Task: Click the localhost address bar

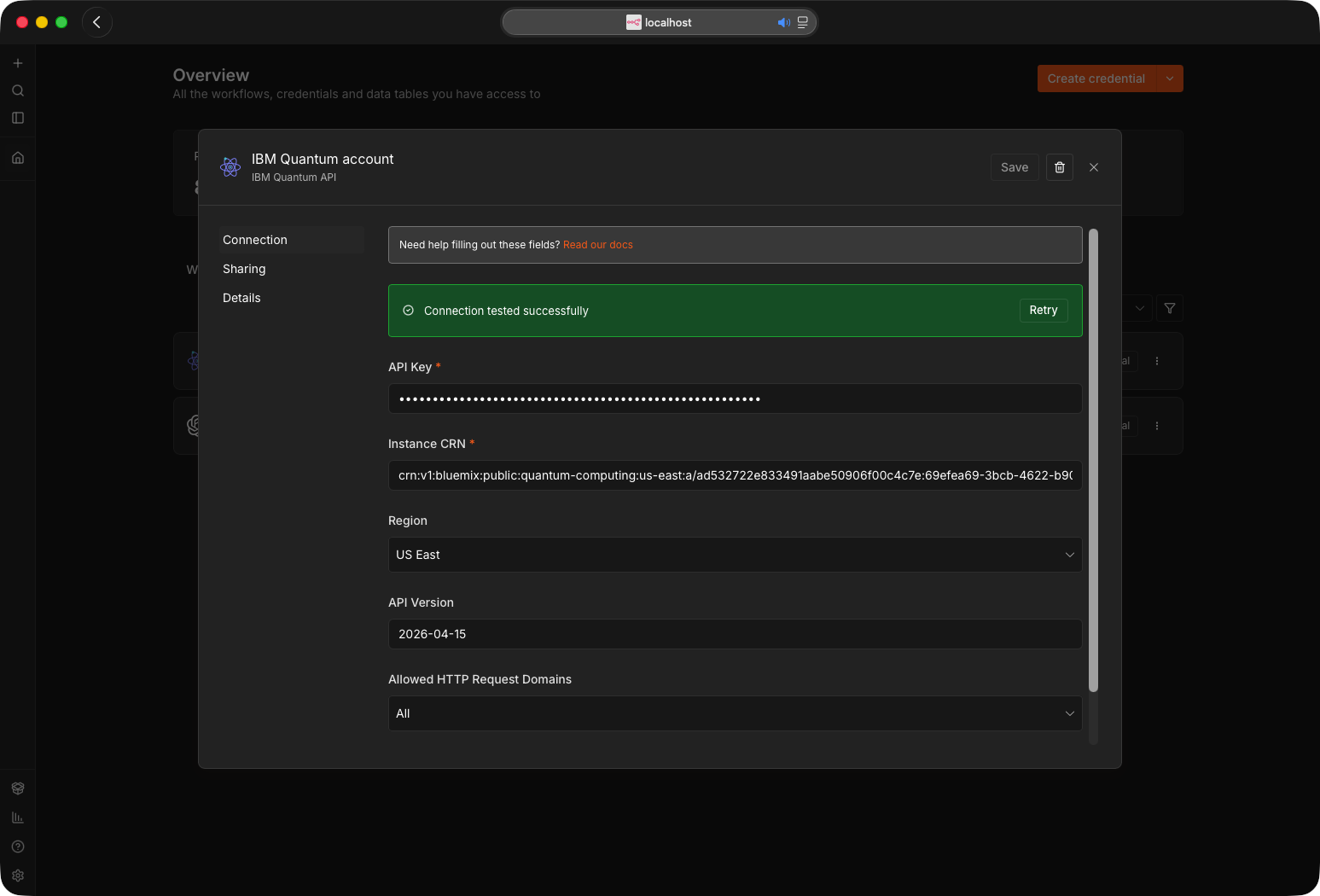Action: coord(660,22)
